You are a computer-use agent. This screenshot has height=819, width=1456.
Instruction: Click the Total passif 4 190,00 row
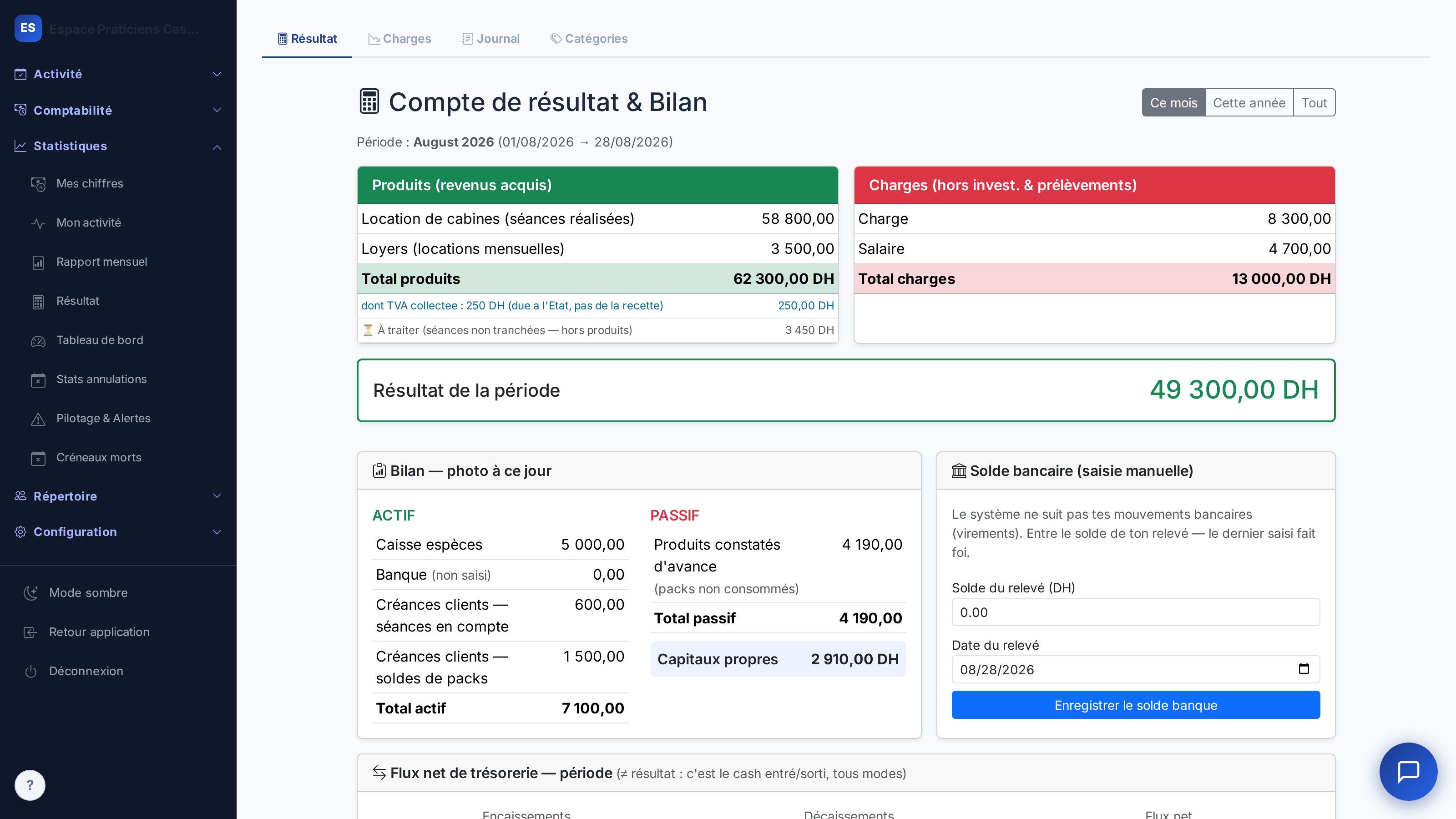(778, 618)
